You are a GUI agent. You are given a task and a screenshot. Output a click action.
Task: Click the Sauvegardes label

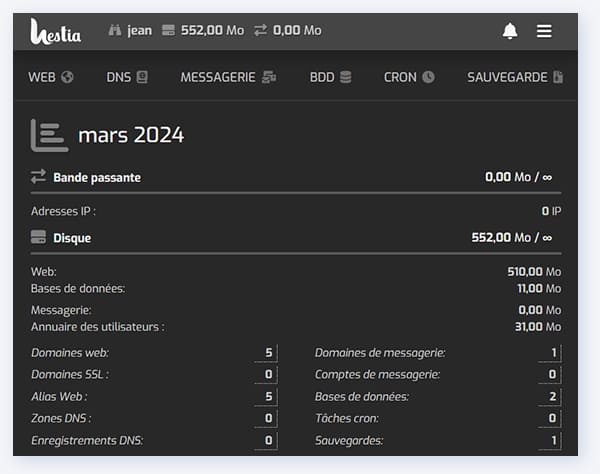[x=349, y=441]
